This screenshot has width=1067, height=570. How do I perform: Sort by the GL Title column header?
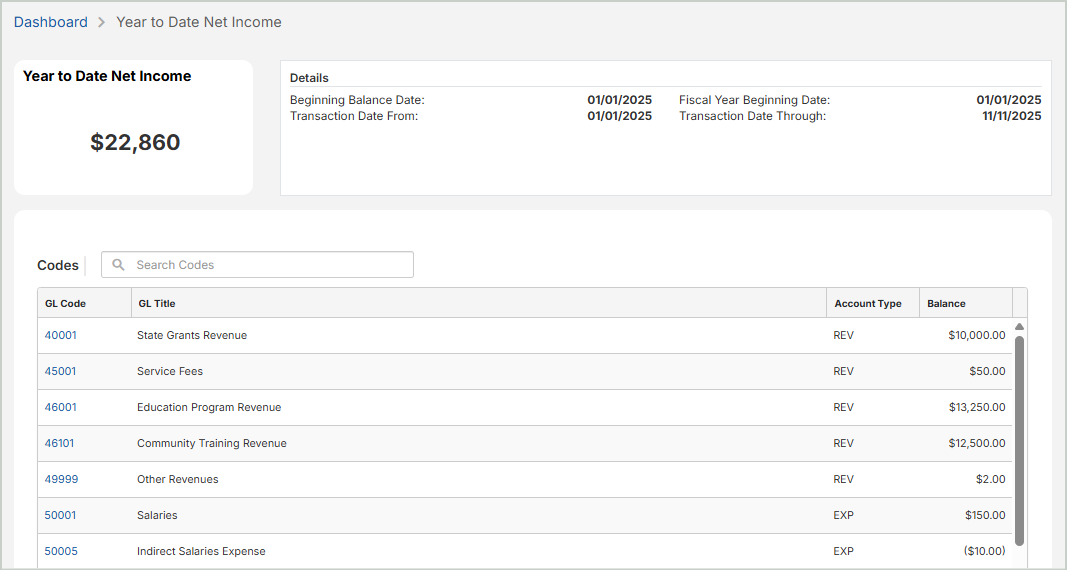(157, 303)
